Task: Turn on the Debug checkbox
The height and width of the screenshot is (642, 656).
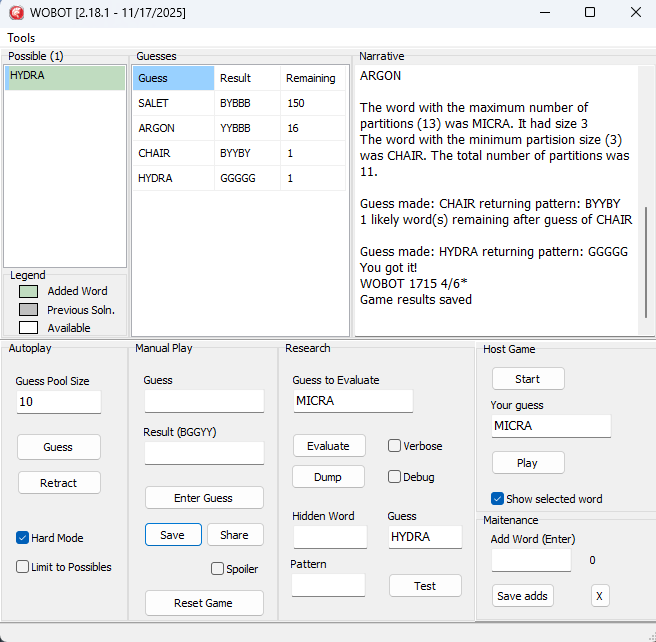Action: tap(395, 477)
